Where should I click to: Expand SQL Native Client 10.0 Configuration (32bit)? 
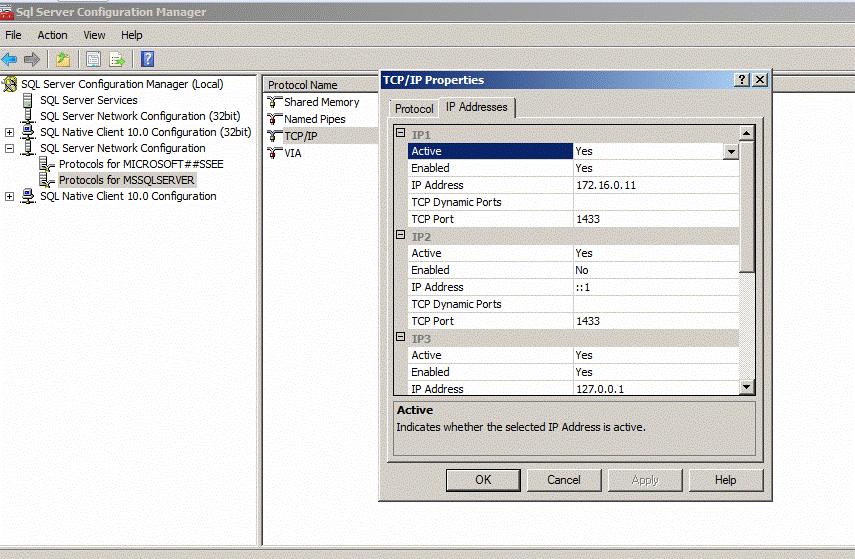[9, 132]
